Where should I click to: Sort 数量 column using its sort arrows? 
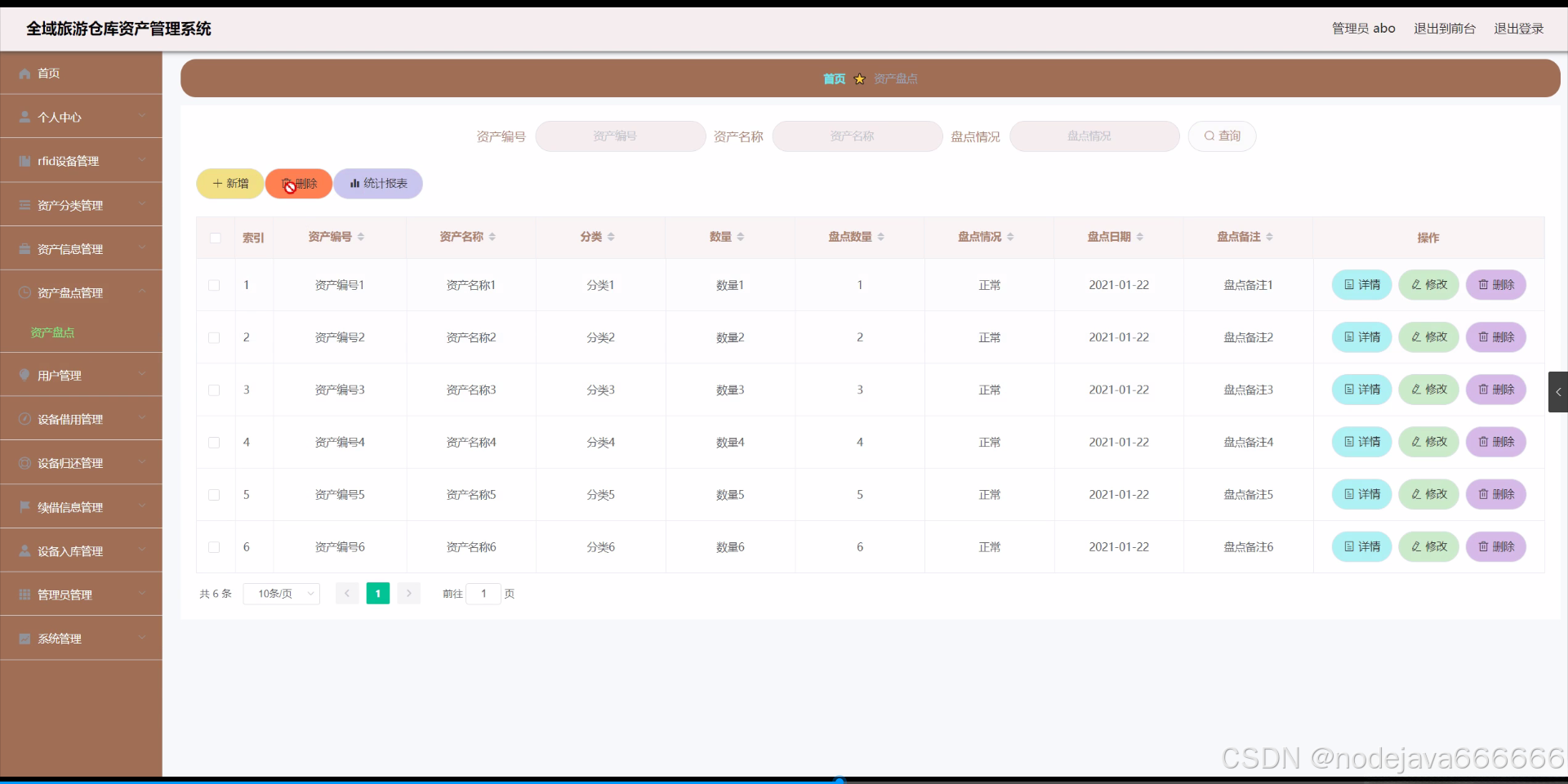(x=741, y=237)
